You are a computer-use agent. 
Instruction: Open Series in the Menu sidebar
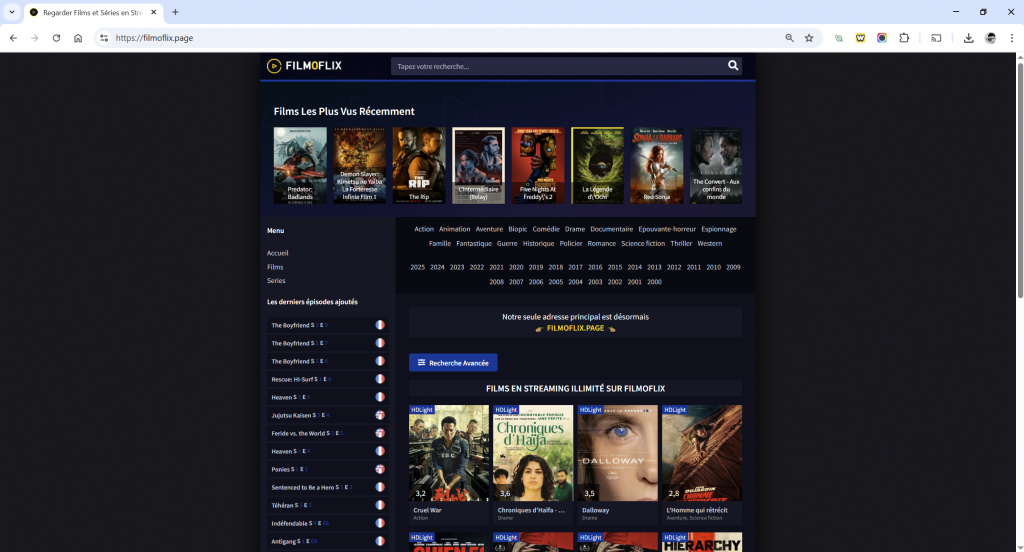(276, 280)
